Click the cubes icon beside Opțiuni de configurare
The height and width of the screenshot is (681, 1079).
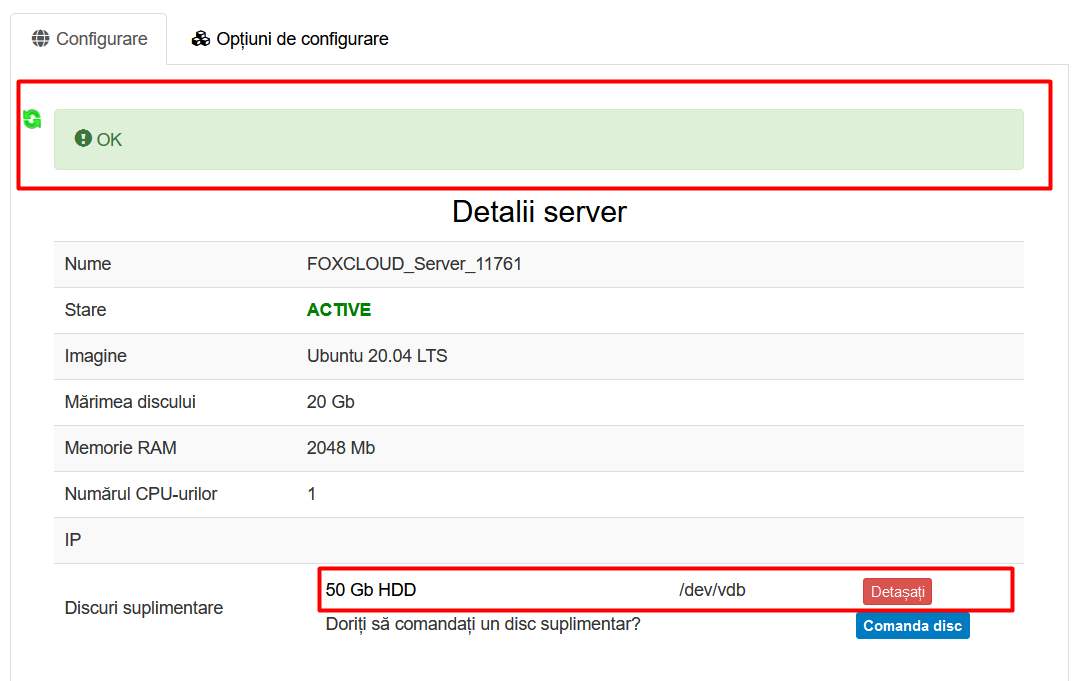[x=201, y=39]
